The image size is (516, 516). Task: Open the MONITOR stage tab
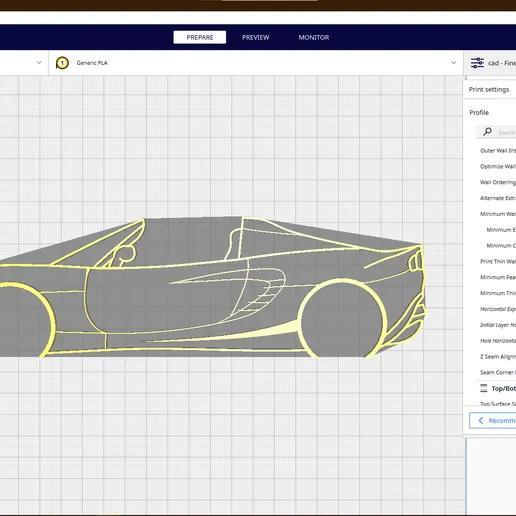[x=314, y=37]
